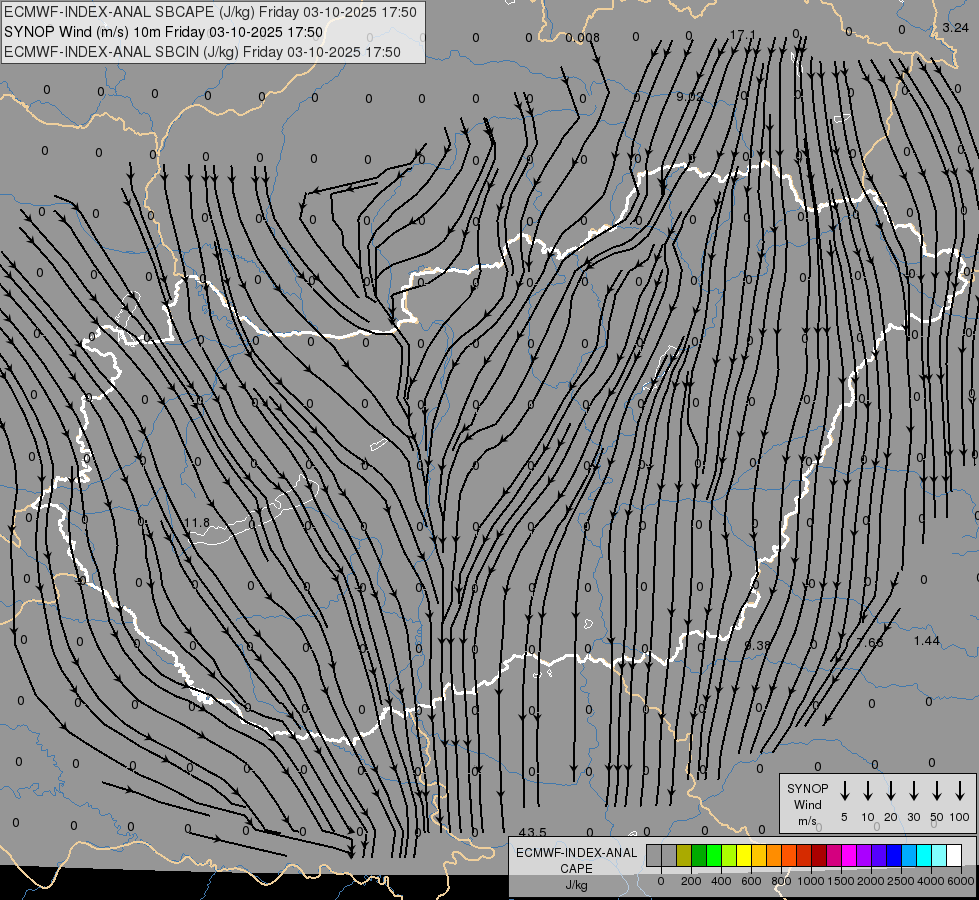Click the 11.8 value on the map
This screenshot has height=900, width=979.
click(x=197, y=522)
